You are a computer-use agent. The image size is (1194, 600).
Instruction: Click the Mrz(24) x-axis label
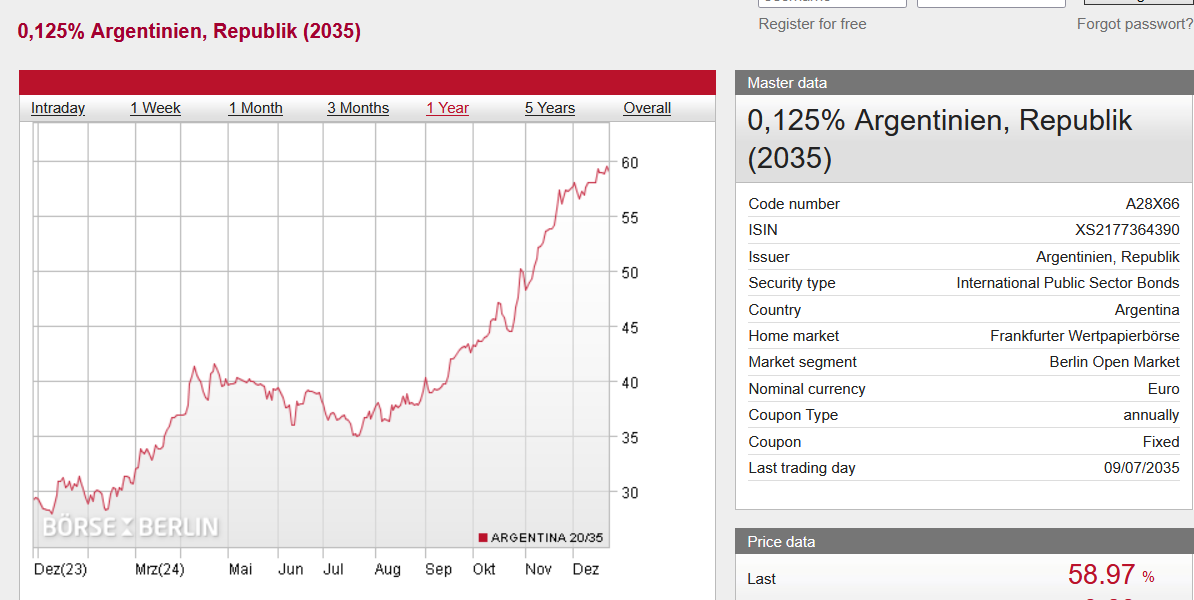pos(159,570)
